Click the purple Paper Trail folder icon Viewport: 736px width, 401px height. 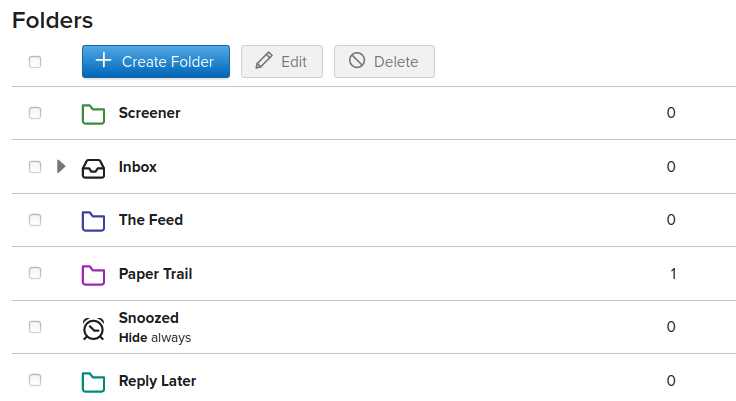pos(93,275)
